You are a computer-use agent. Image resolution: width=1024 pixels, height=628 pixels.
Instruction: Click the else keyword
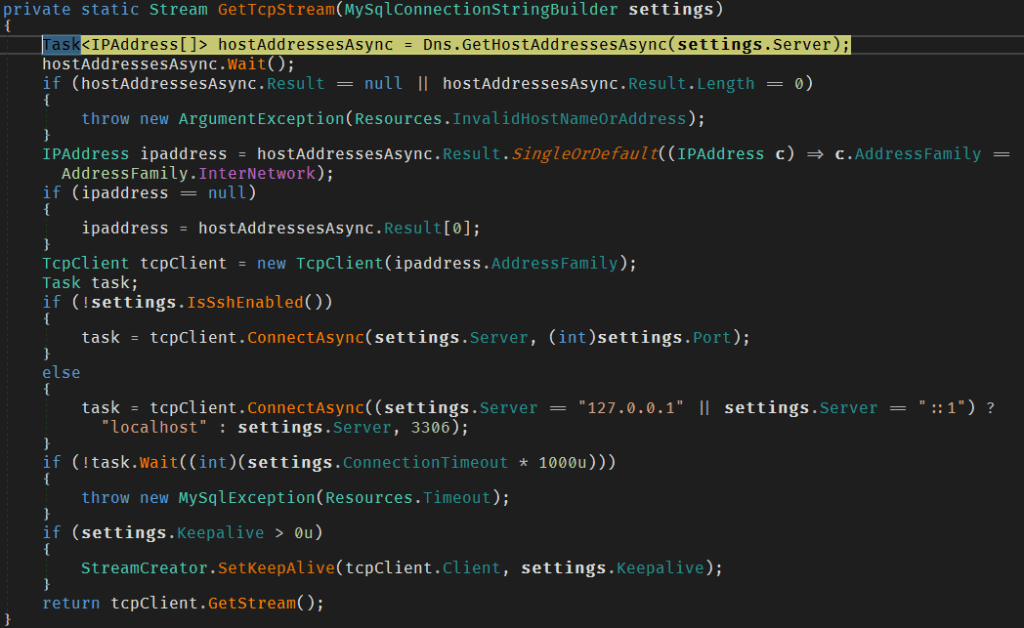61,372
